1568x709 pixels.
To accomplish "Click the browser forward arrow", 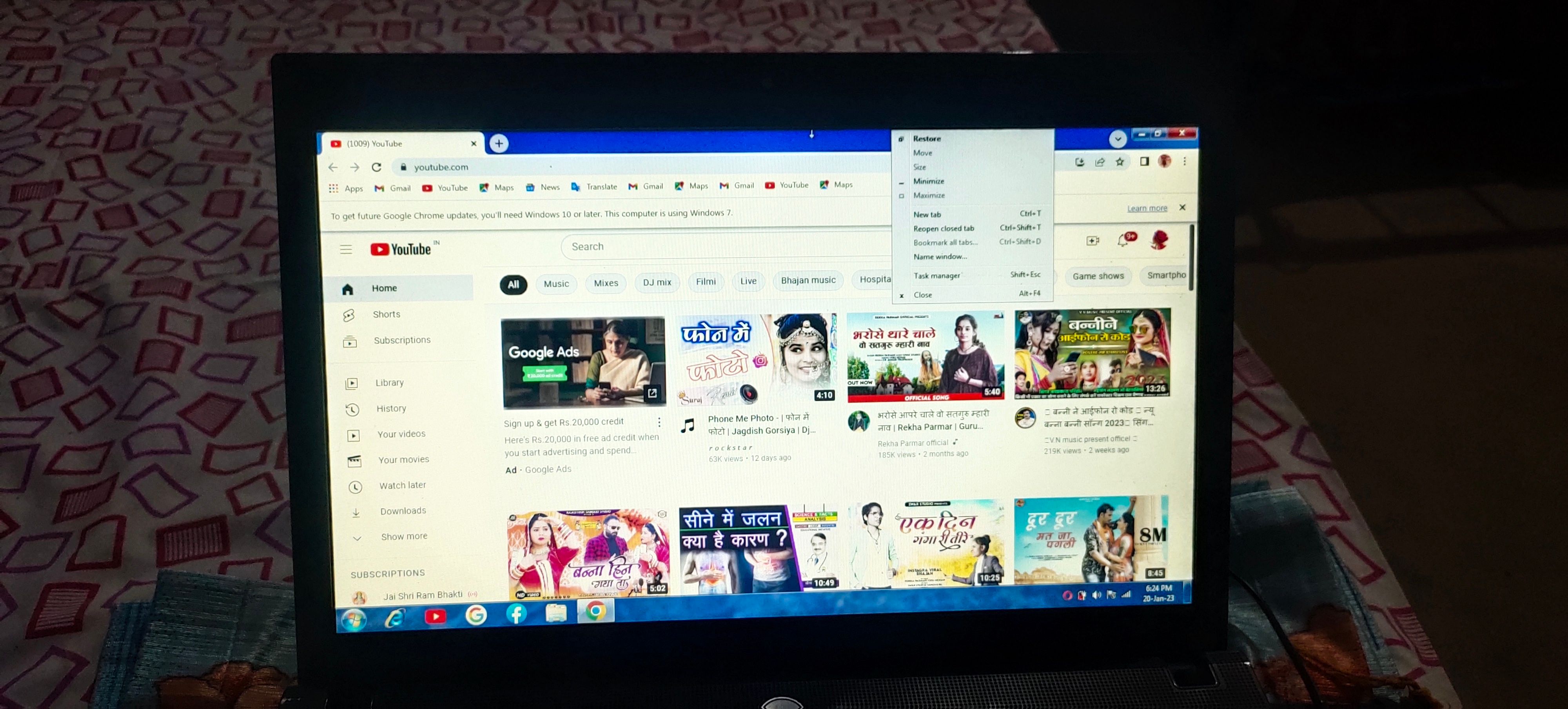I will 355,167.
